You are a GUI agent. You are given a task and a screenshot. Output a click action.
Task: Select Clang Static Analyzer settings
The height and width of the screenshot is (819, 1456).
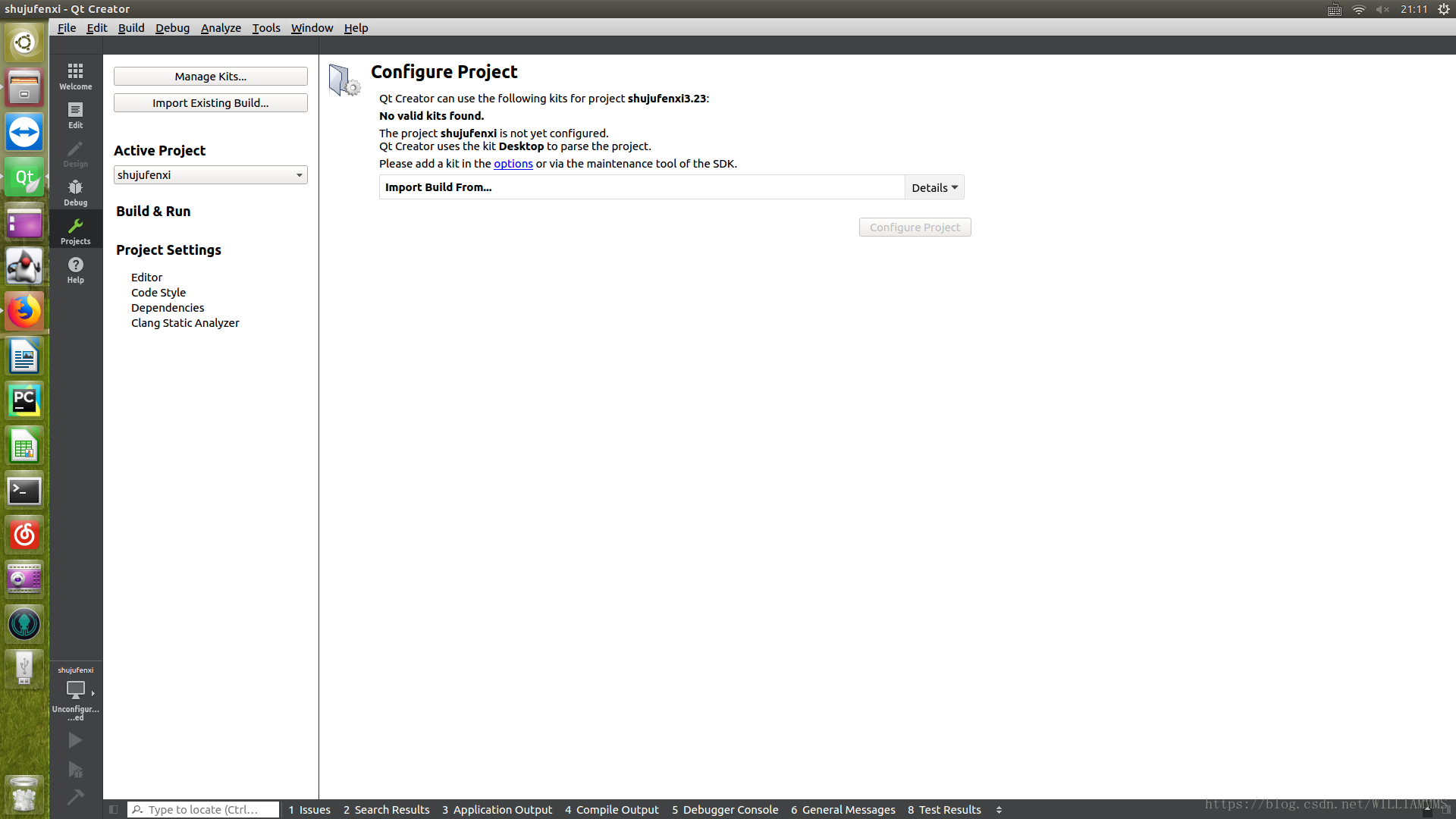click(185, 323)
